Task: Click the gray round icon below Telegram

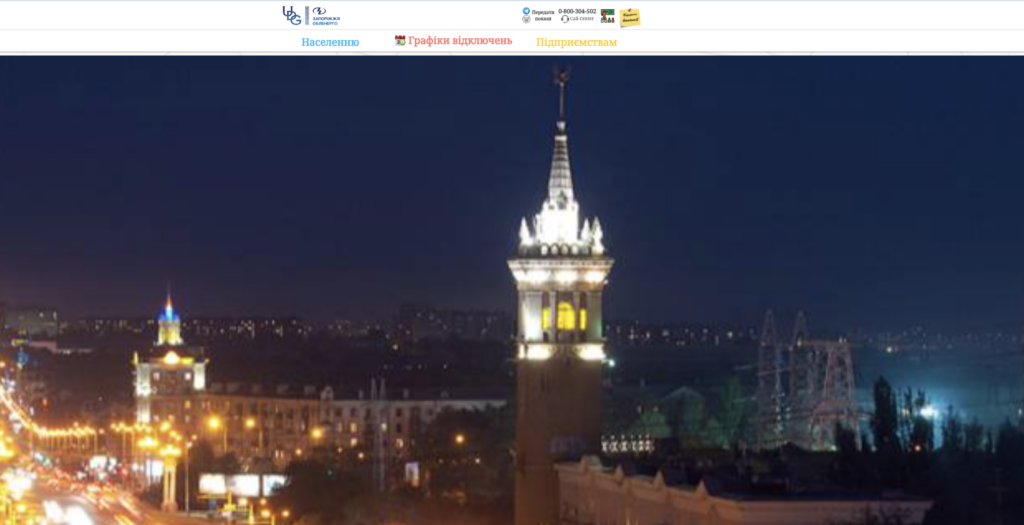Action: 526,19
